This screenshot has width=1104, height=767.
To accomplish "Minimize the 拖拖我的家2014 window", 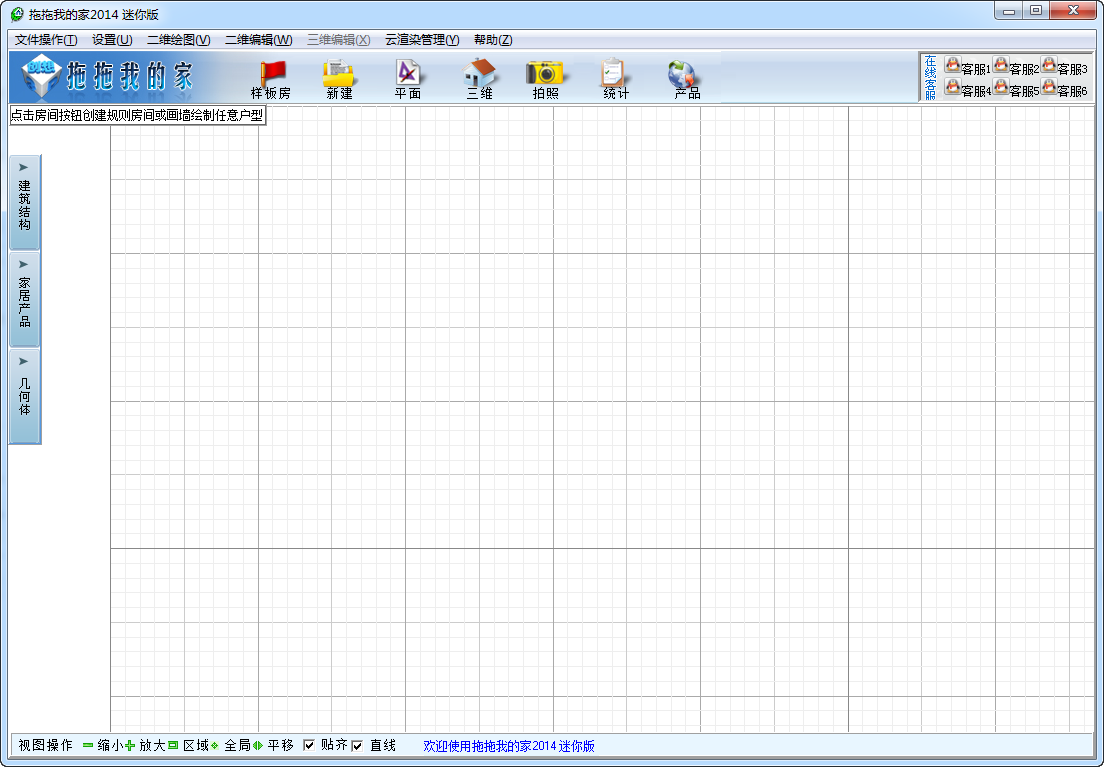I will click(1008, 11).
